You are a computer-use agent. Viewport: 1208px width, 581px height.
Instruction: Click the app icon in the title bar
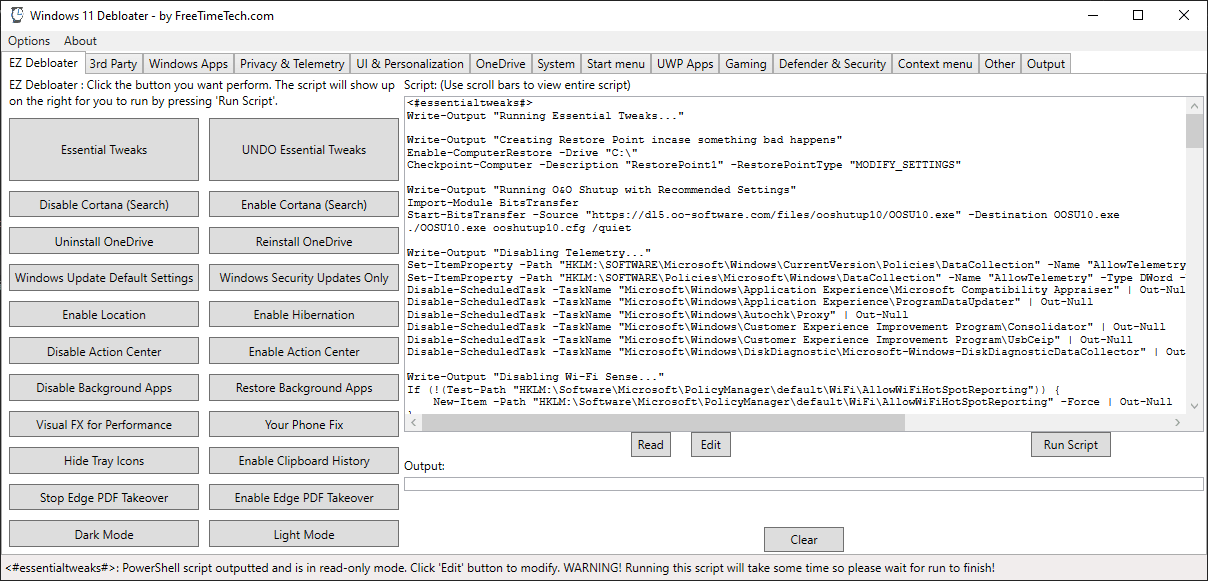(x=15, y=16)
